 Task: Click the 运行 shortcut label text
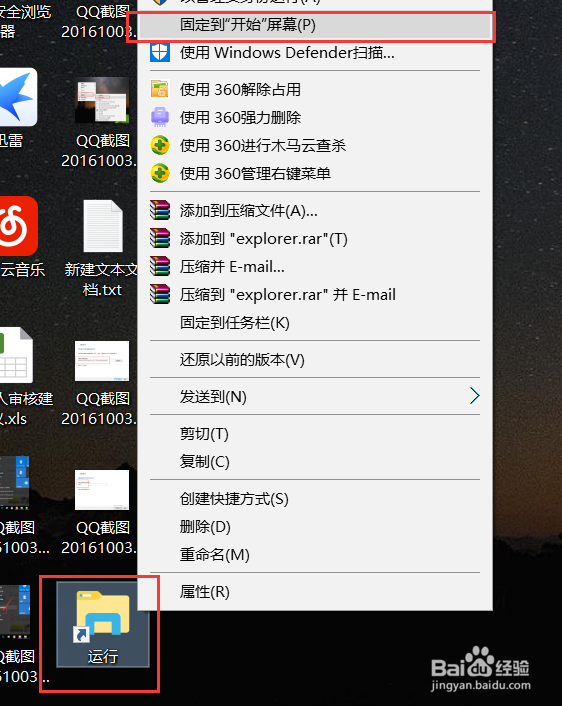coord(103,656)
